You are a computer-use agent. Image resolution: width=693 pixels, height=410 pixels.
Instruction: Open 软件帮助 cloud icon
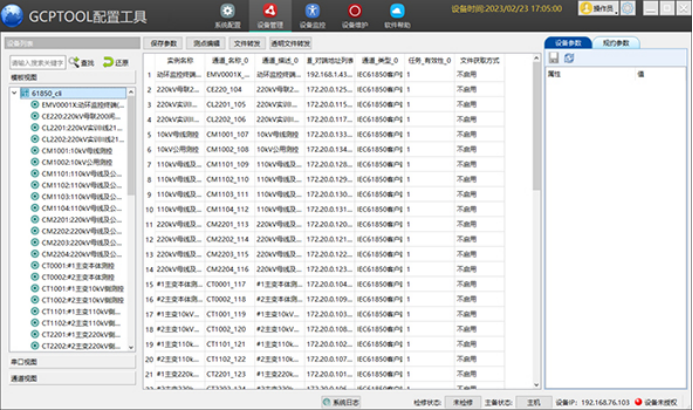(397, 14)
